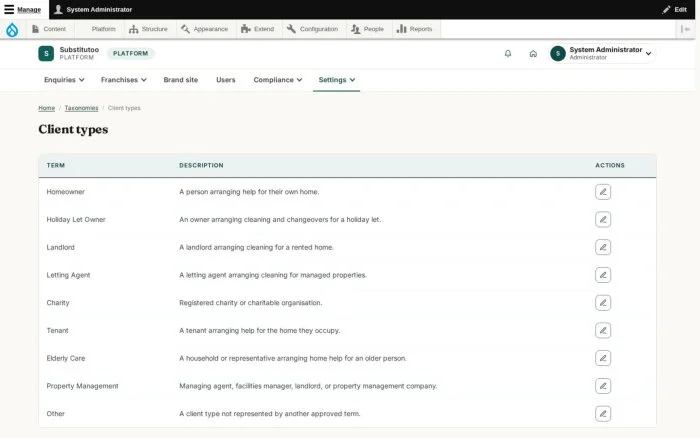This screenshot has height=438, width=700.
Task: Edit the Tenant term
Action: coord(603,330)
